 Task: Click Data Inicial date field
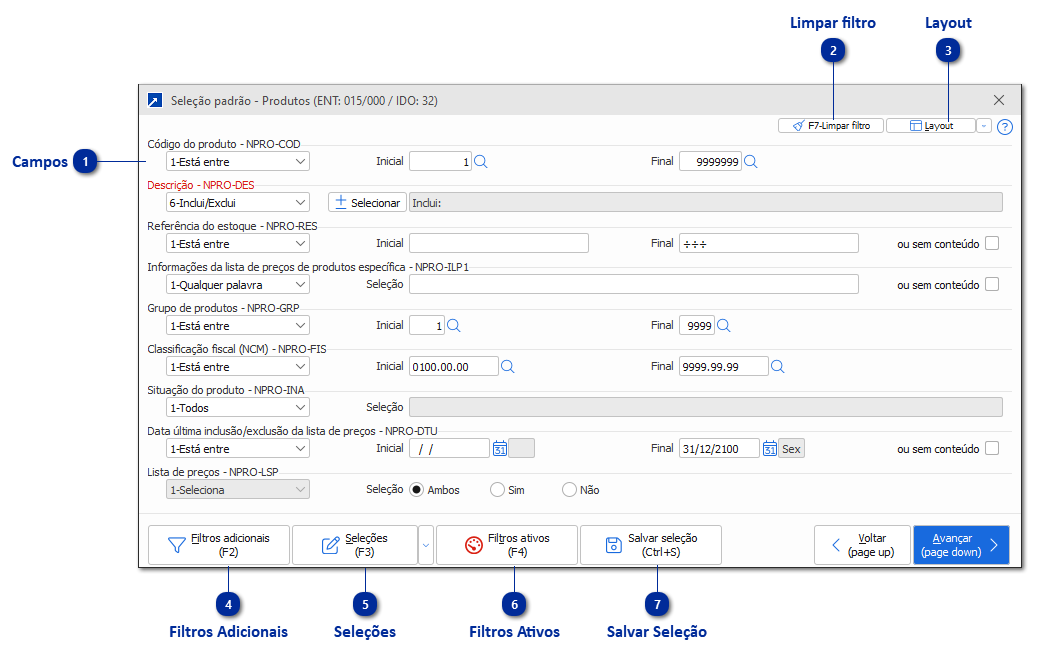click(x=450, y=449)
